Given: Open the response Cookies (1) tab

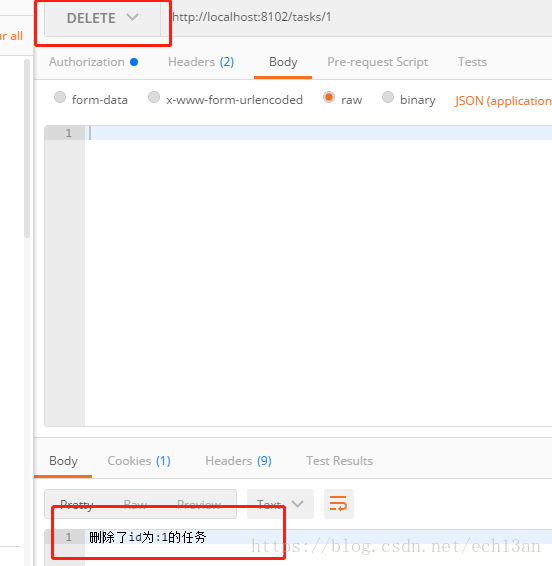Looking at the screenshot, I should [x=139, y=461].
